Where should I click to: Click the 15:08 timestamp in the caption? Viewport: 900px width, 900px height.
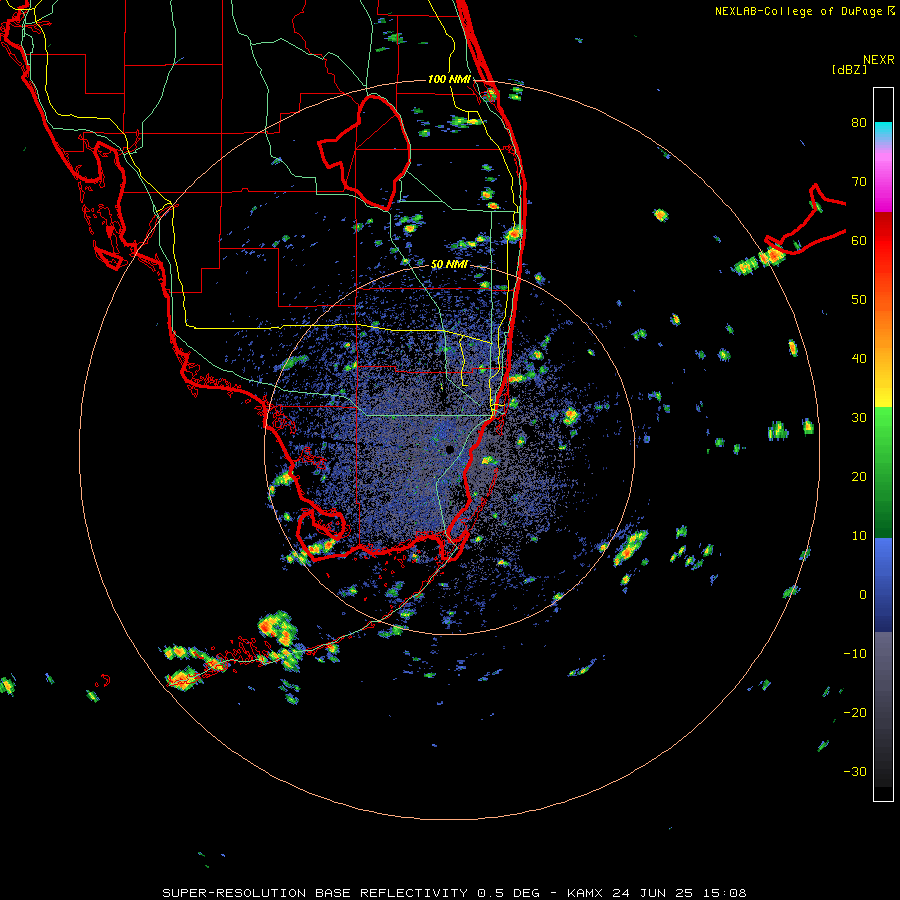(727, 893)
